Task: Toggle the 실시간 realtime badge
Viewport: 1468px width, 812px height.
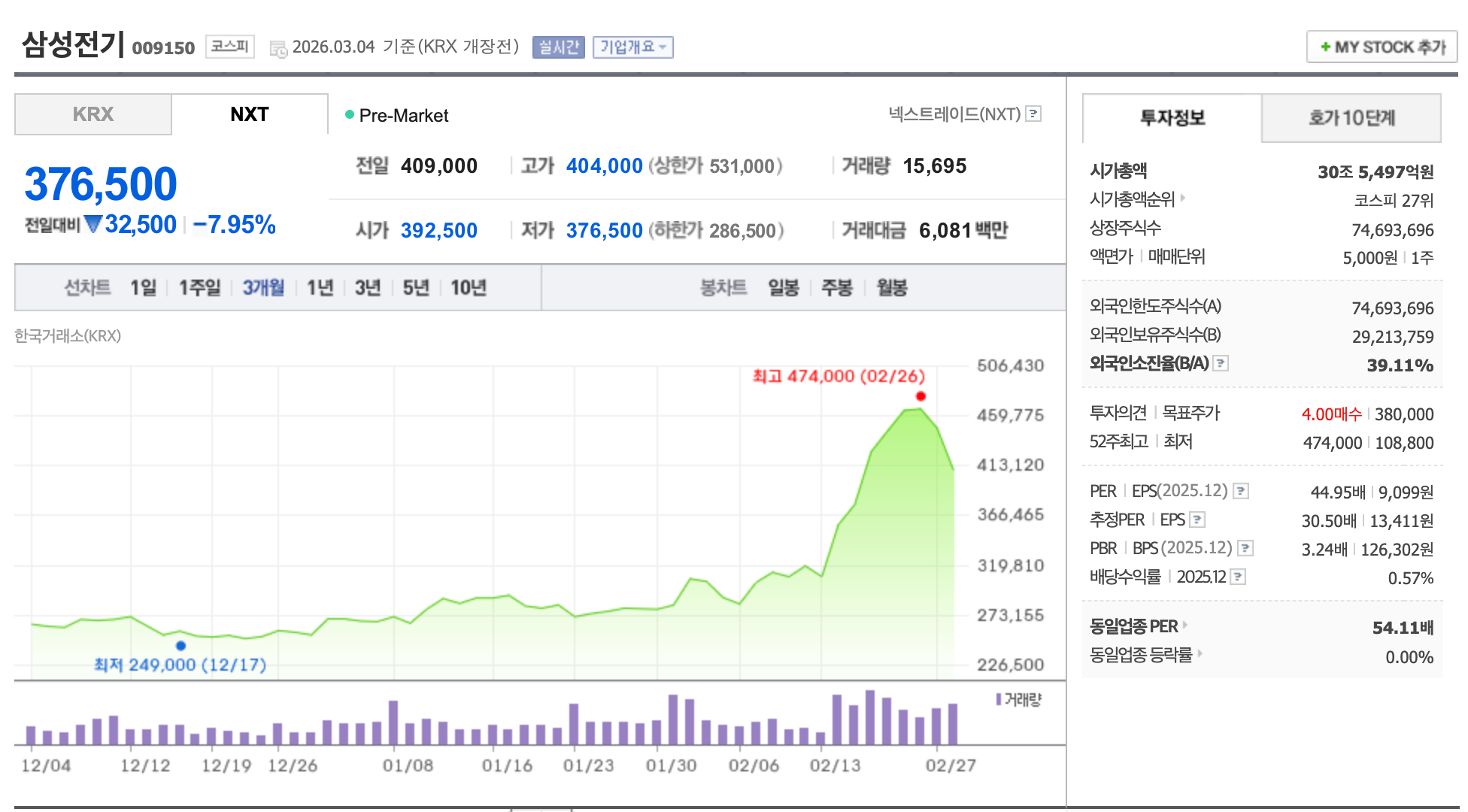Action: pyautogui.click(x=558, y=47)
